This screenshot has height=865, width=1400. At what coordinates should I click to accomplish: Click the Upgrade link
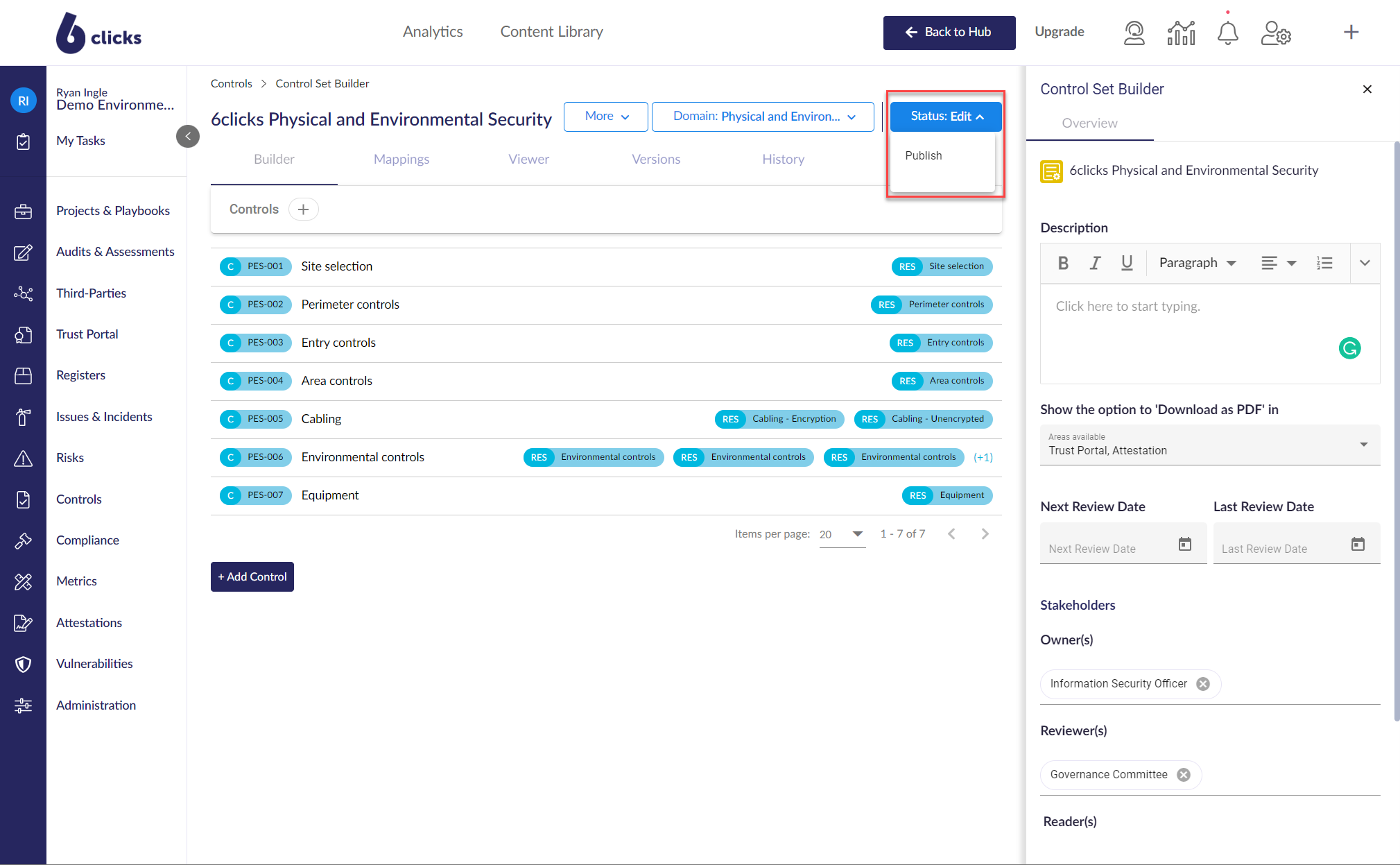click(x=1059, y=32)
